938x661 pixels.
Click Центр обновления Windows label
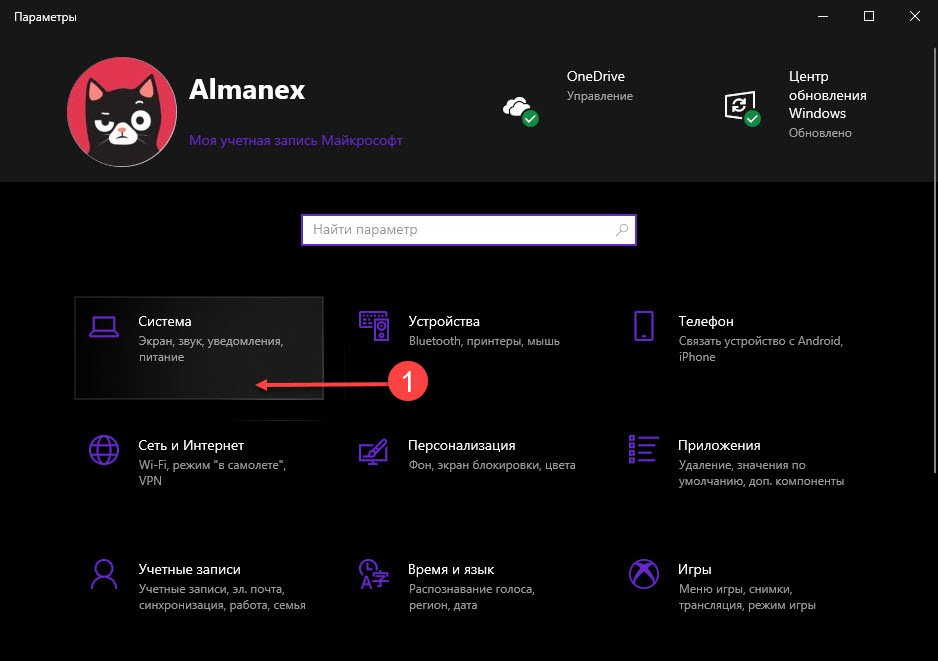point(827,95)
